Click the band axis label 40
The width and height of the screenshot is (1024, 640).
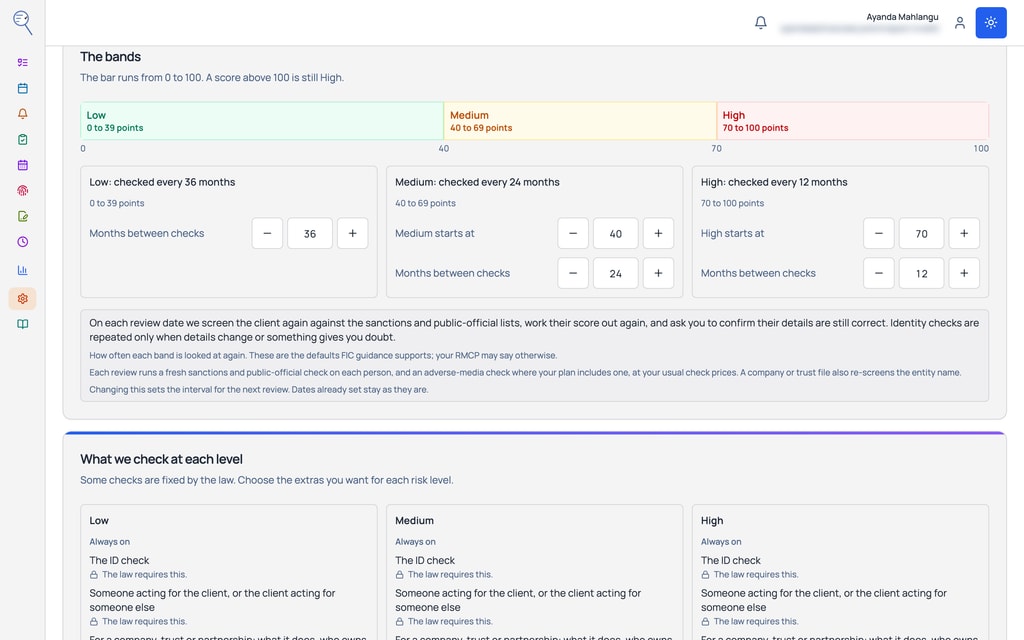tap(443, 149)
